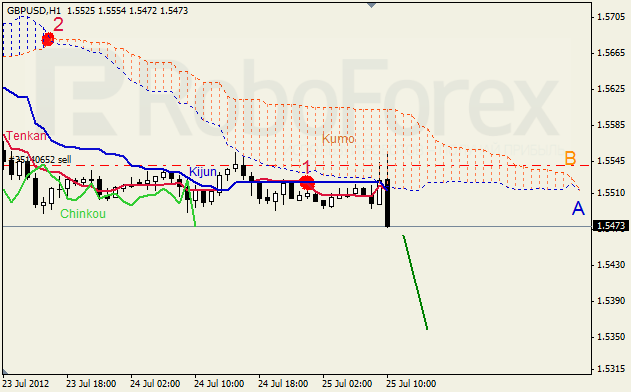Select red marker dot labeled 1
631x392 pixels.
(307, 183)
